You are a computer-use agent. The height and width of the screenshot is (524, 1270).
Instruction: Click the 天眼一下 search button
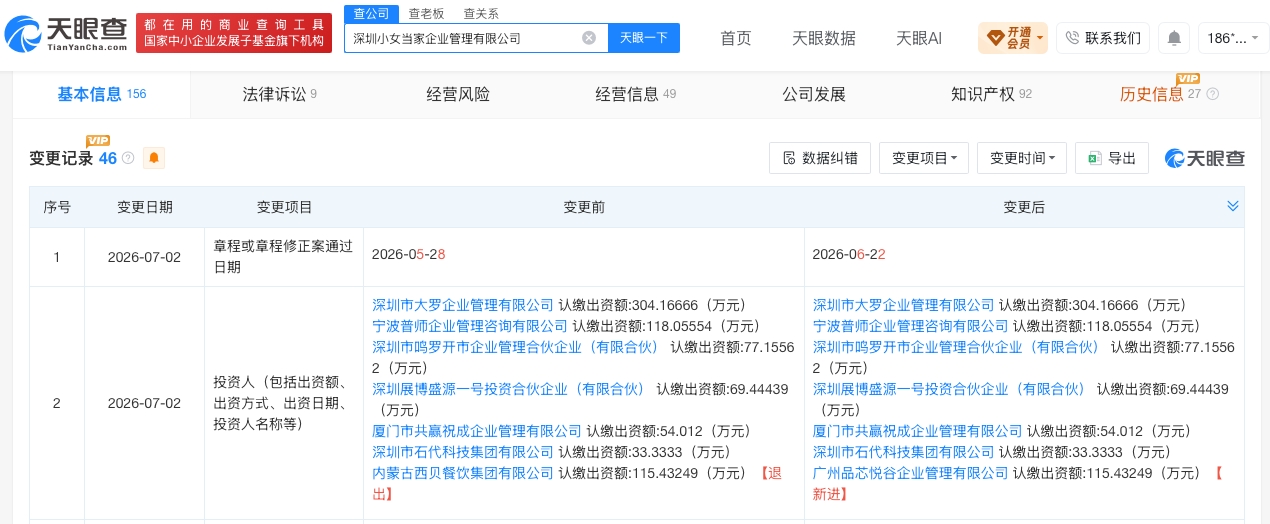coord(644,38)
